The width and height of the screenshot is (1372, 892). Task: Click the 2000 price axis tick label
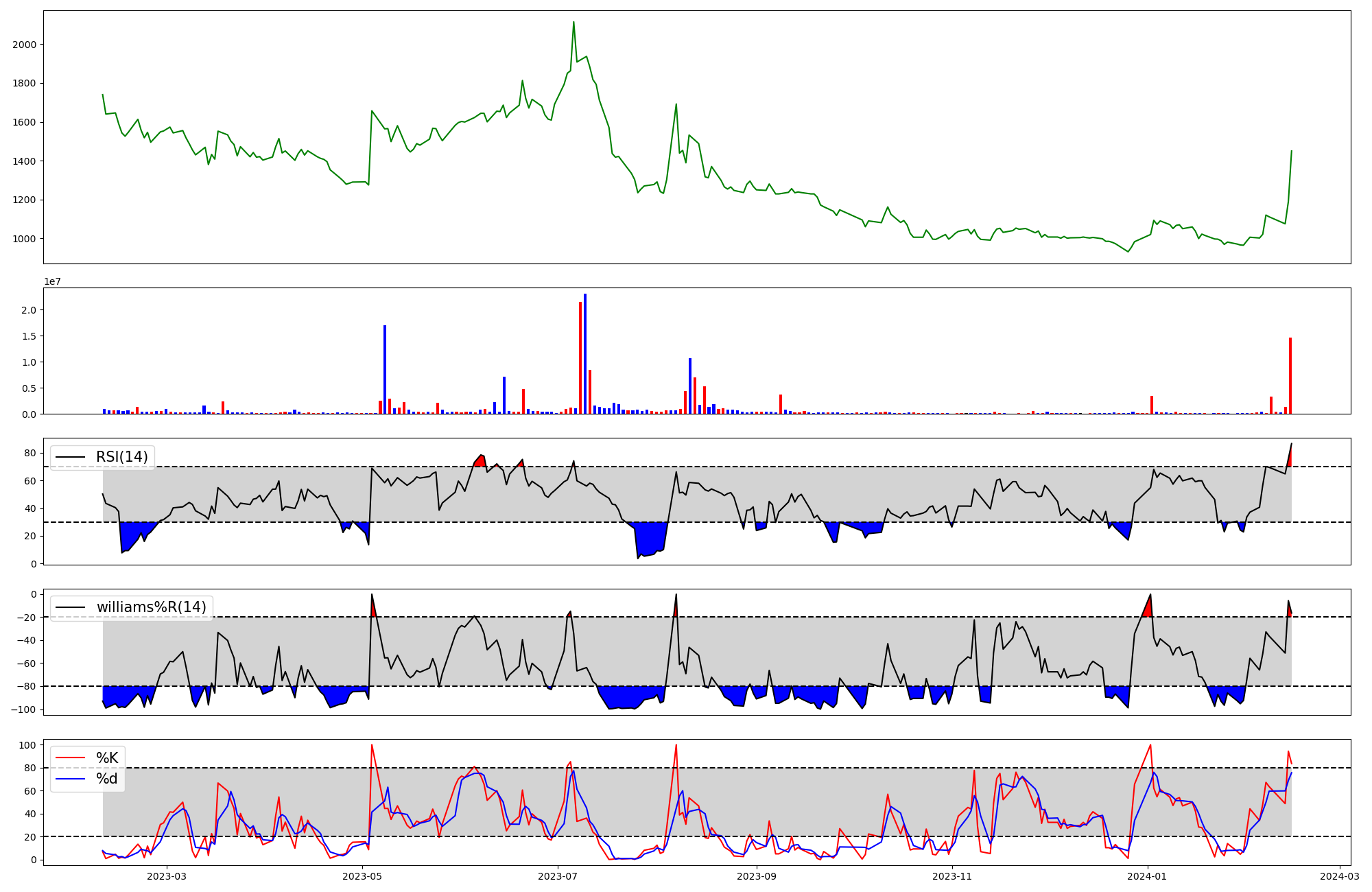pos(25,45)
